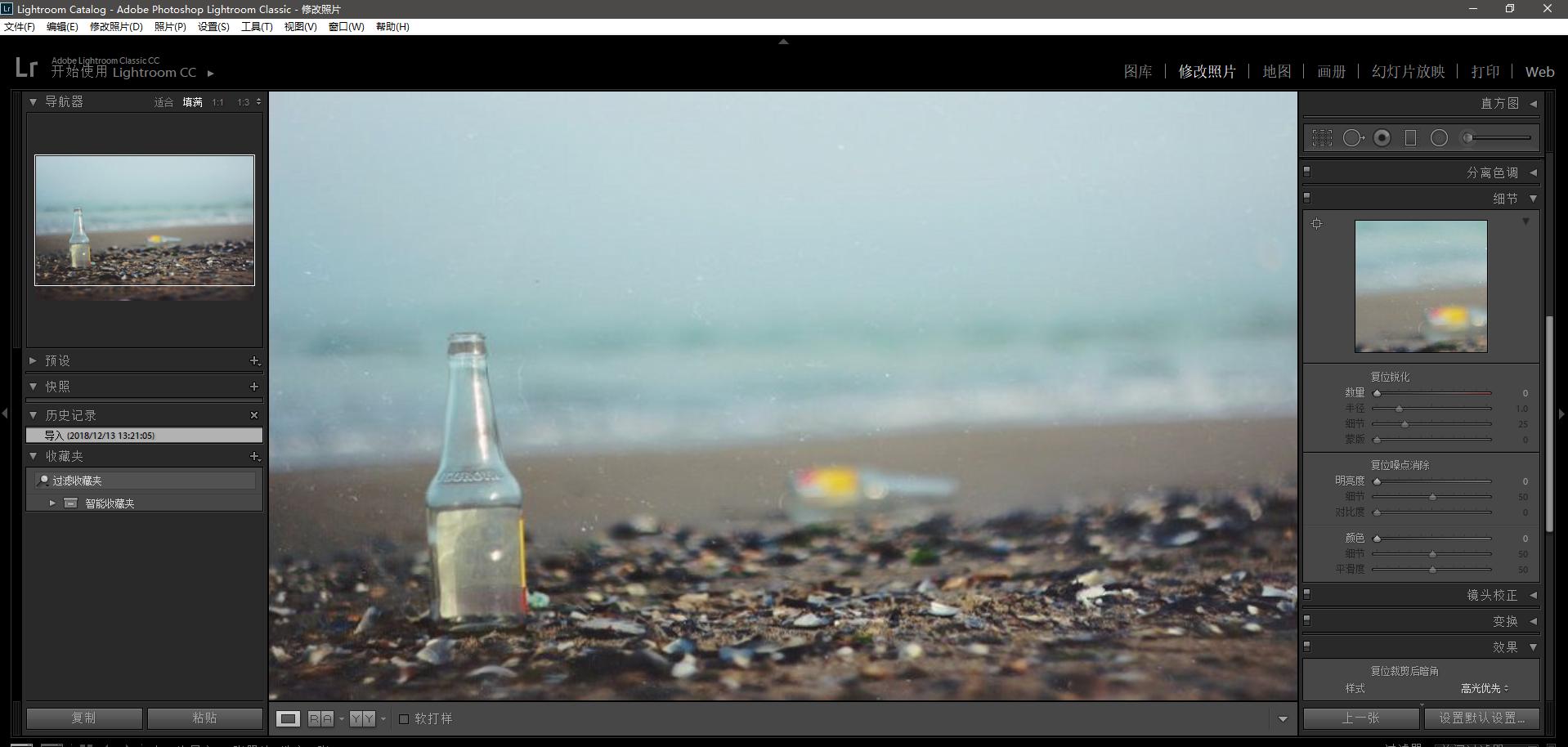Open the toolbar content dropdown arrow

(x=1283, y=719)
